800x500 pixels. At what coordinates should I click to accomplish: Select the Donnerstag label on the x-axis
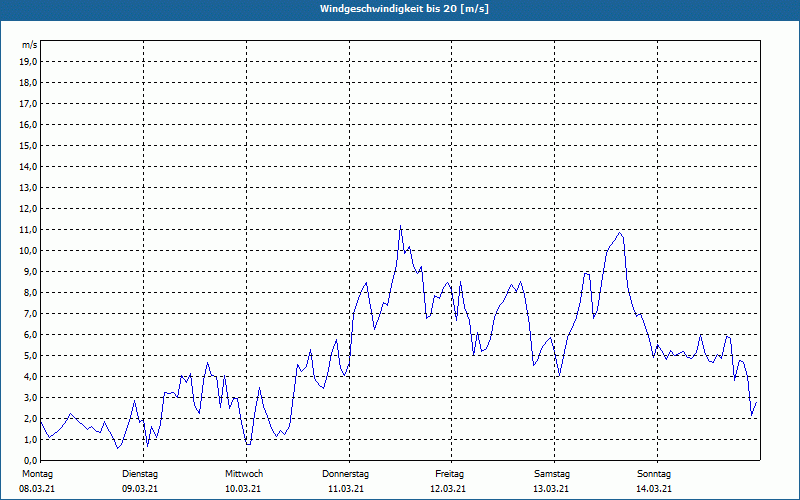346,473
